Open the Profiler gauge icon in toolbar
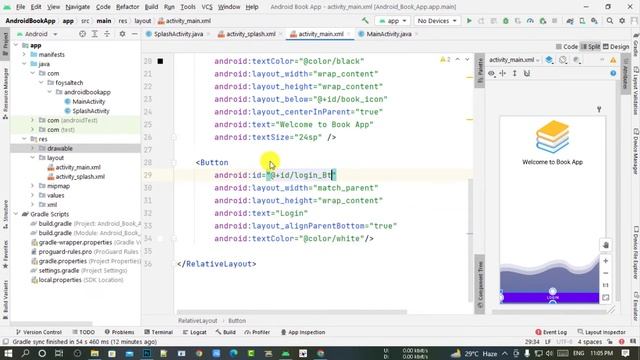Image resolution: width=640 pixels, height=360 pixels. click(x=530, y=20)
